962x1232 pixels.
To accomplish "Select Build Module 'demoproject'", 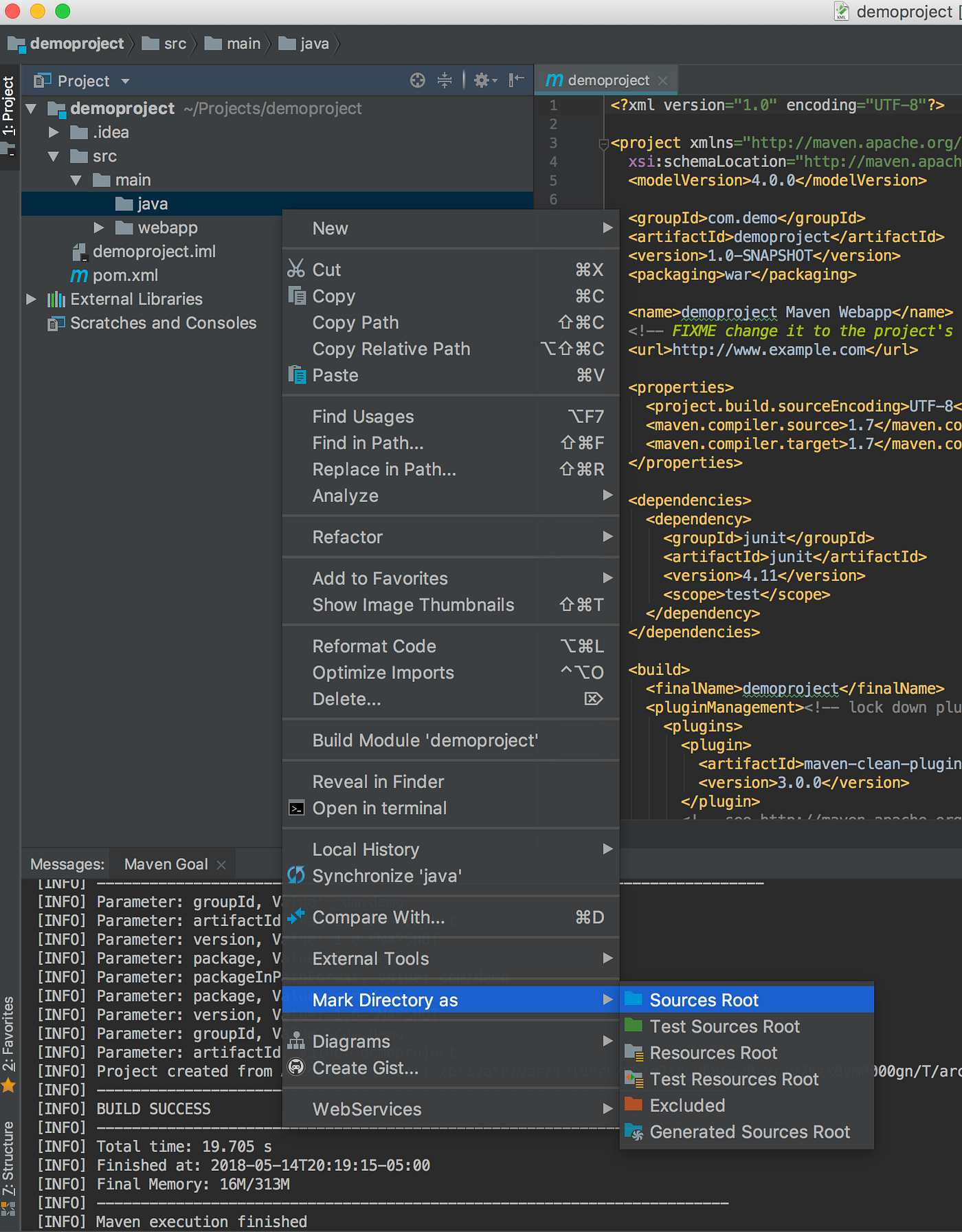I will pos(451,740).
